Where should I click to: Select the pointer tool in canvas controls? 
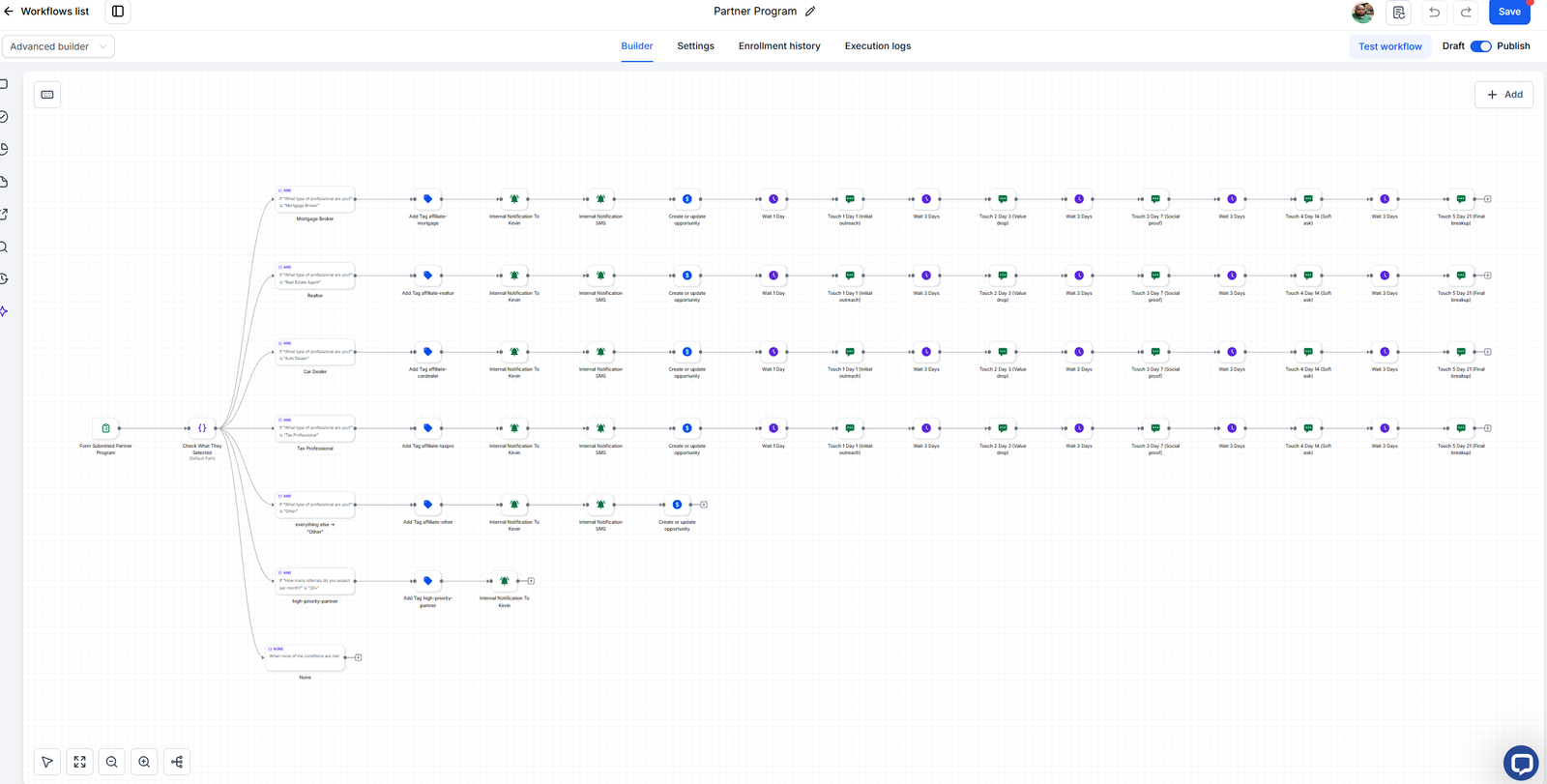[x=47, y=762]
